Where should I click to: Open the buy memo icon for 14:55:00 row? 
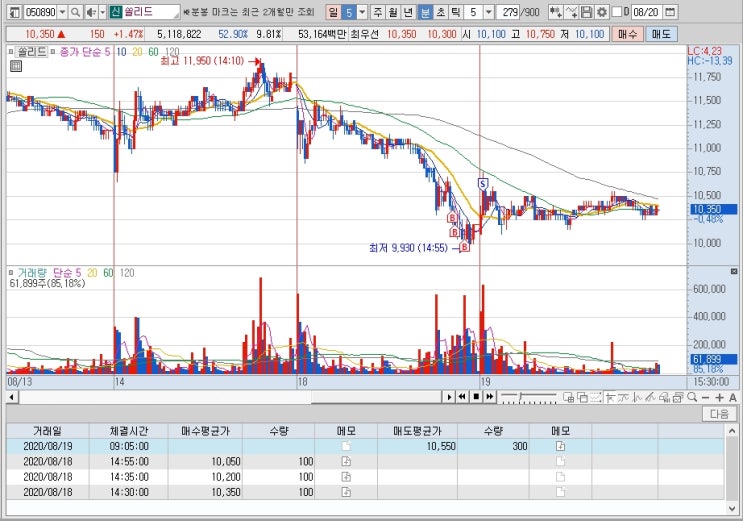[346, 461]
